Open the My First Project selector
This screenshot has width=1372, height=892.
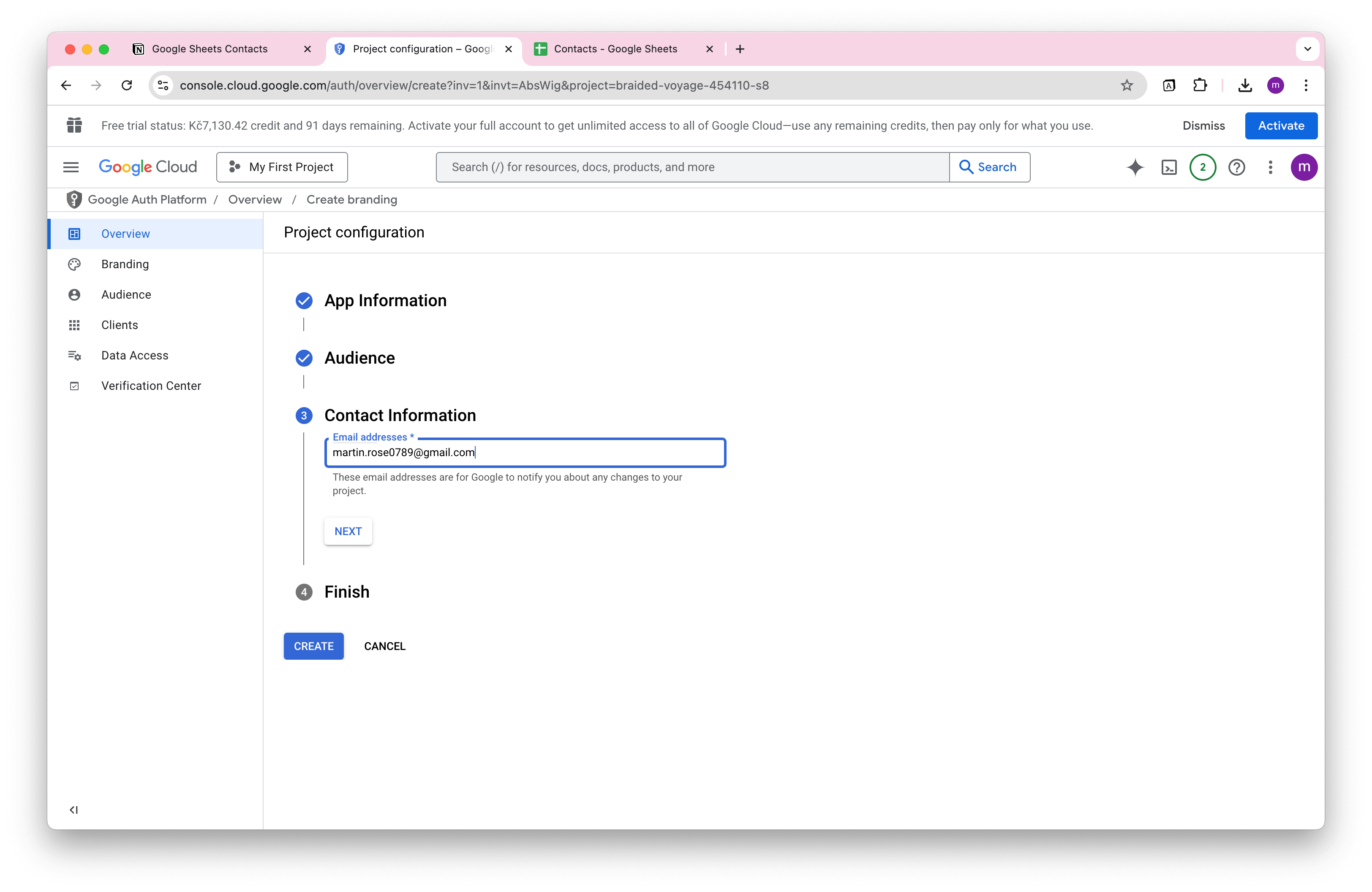point(282,167)
